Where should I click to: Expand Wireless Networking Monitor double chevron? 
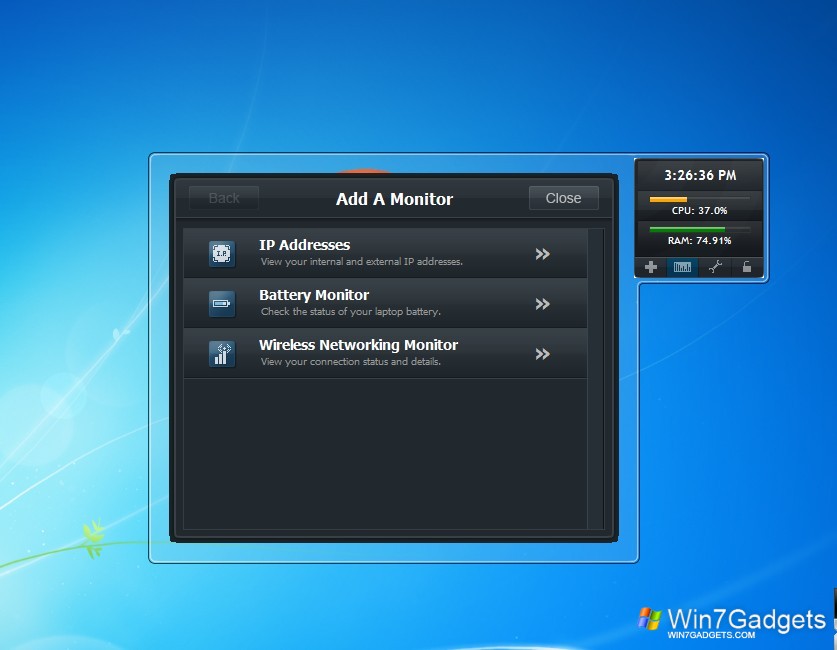pos(542,354)
